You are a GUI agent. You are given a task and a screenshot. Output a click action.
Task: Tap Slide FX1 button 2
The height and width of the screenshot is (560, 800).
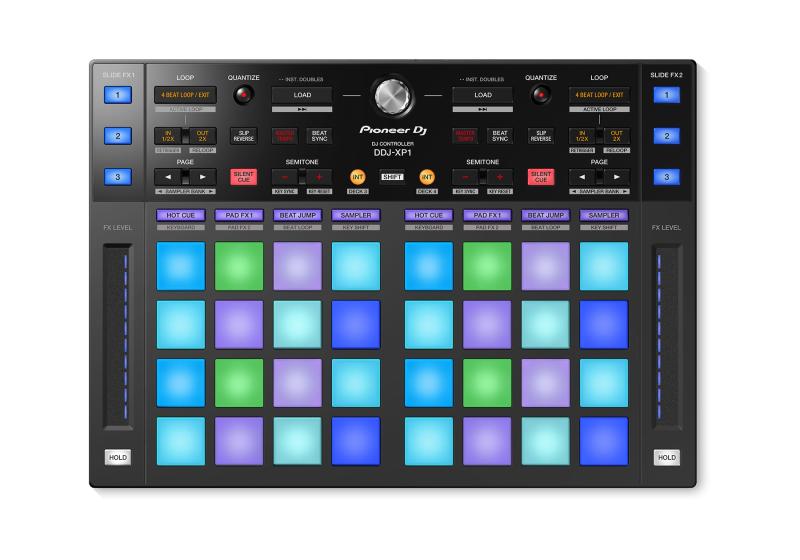pos(118,136)
